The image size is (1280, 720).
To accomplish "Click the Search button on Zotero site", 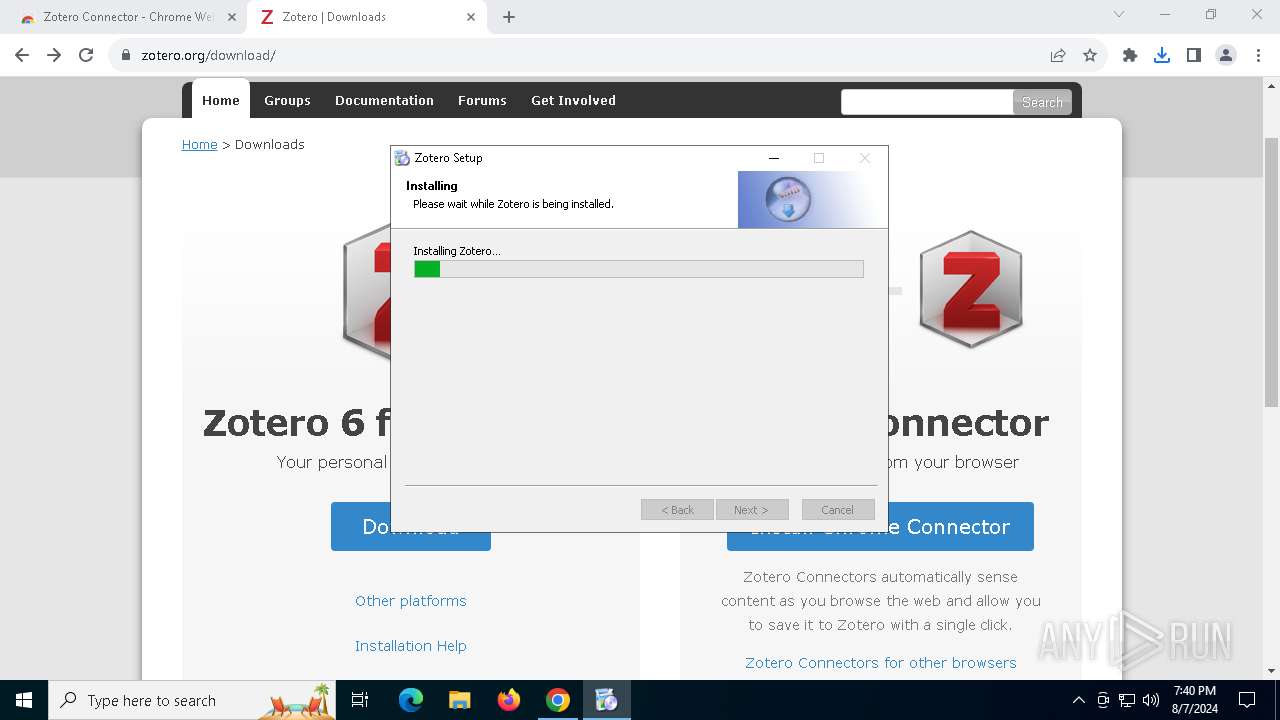I will click(x=1042, y=102).
